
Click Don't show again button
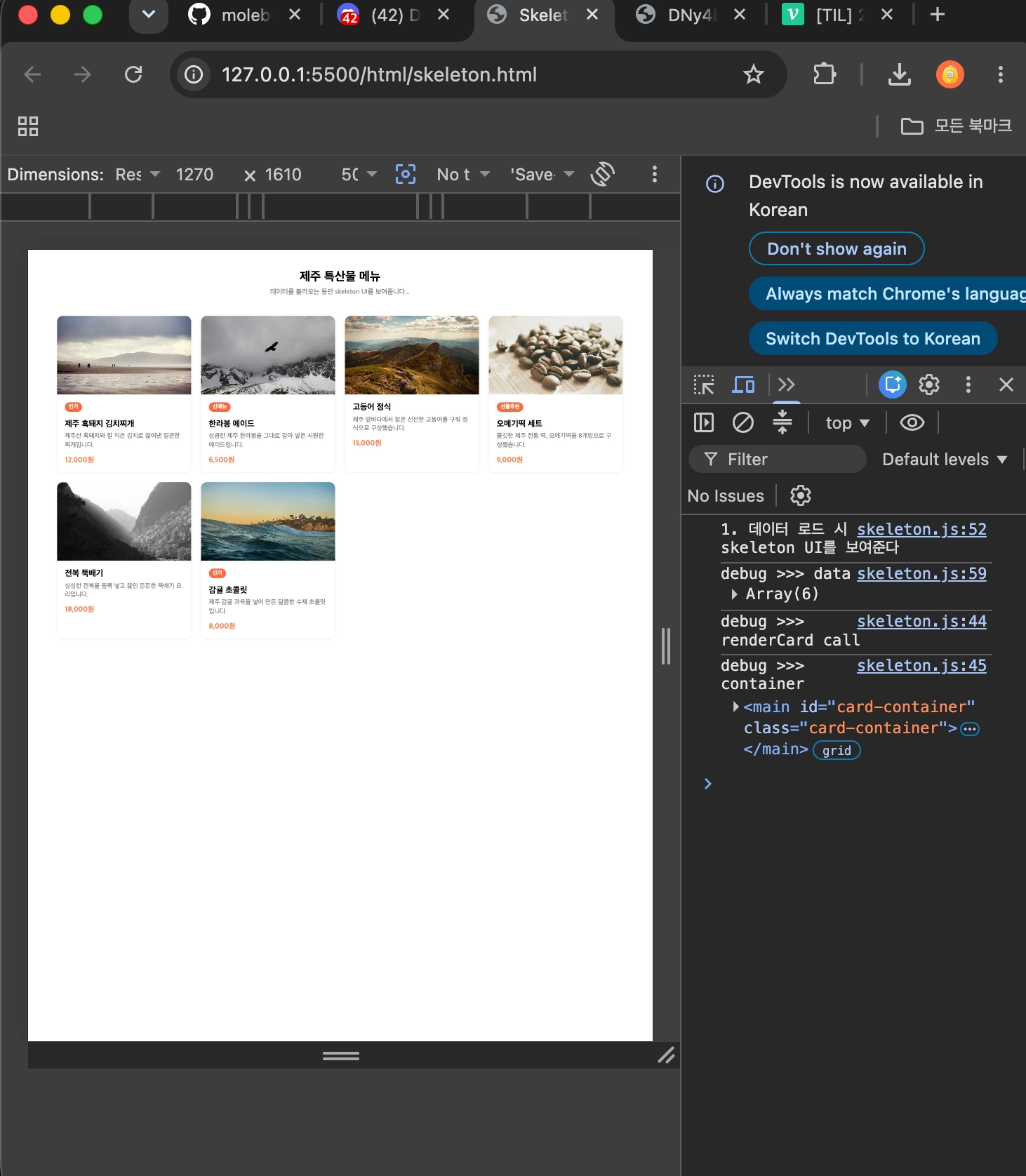[x=837, y=248]
